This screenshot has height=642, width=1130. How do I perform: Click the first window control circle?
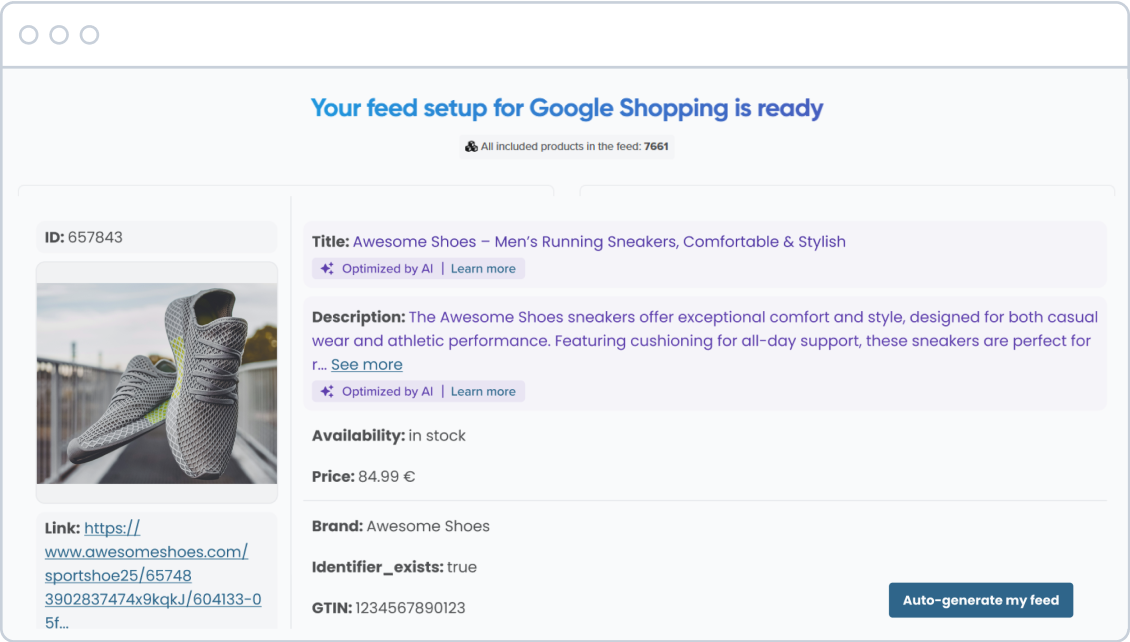point(29,35)
